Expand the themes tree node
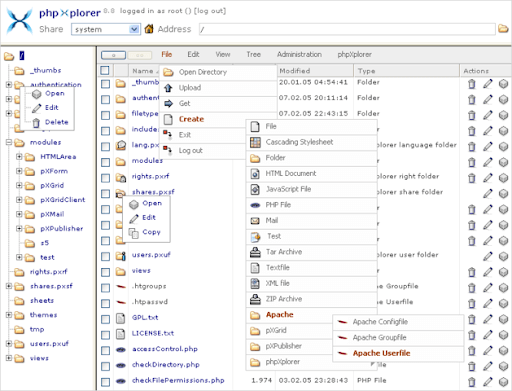512x391 pixels. point(9,315)
